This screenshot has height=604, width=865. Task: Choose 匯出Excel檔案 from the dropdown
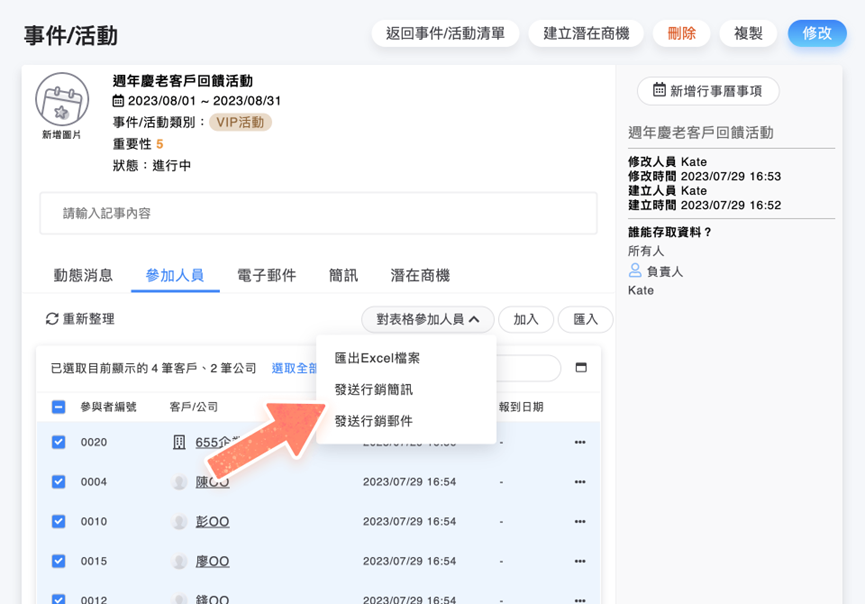pos(377,358)
